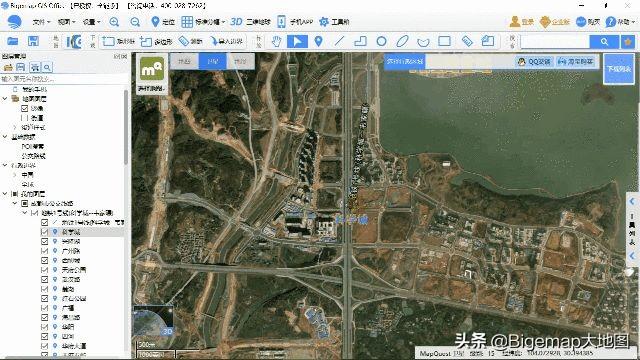Screen dimensions: 640x360
Task: Uncheck the first checked base map layer
Action: 24,108
